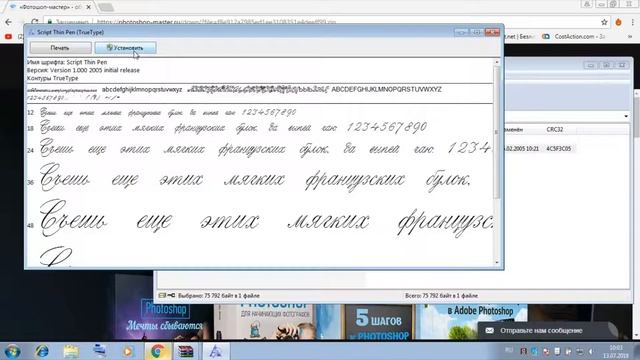The image size is (640, 360).
Task: Open the Chrome three-dot menu
Action: pyautogui.click(x=633, y=22)
